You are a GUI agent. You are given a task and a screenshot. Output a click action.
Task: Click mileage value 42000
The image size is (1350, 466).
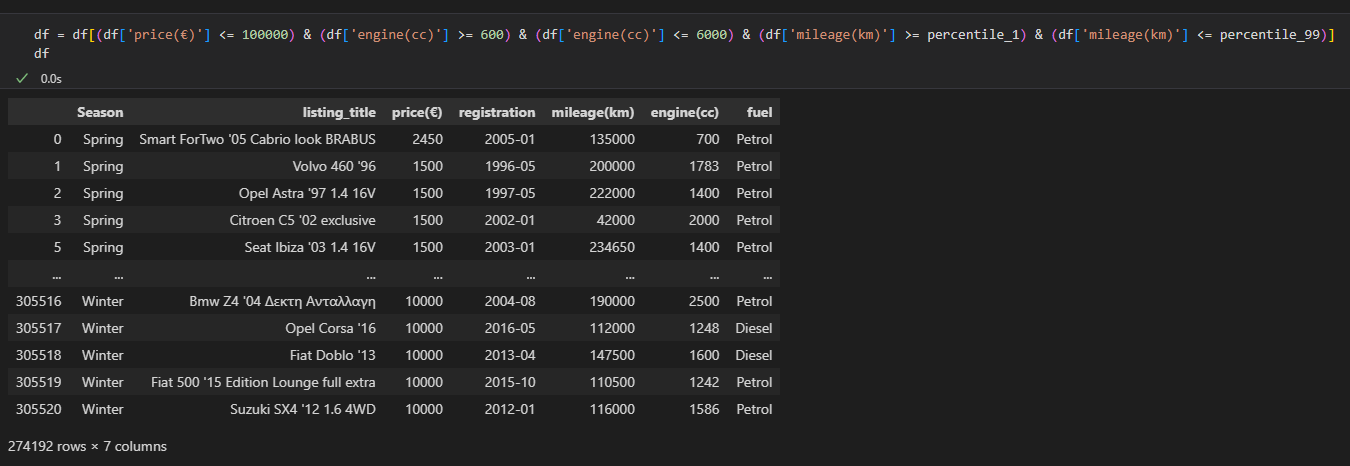coord(614,220)
